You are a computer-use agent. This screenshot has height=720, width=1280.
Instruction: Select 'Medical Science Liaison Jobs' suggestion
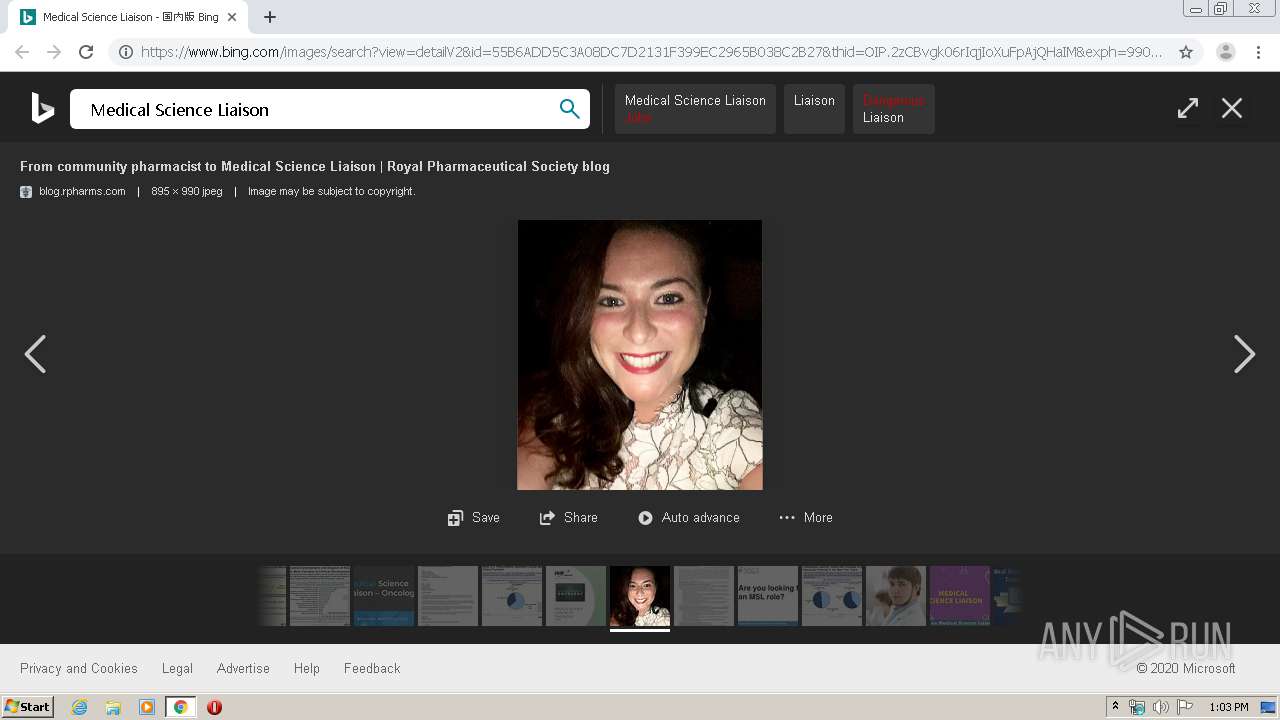695,109
